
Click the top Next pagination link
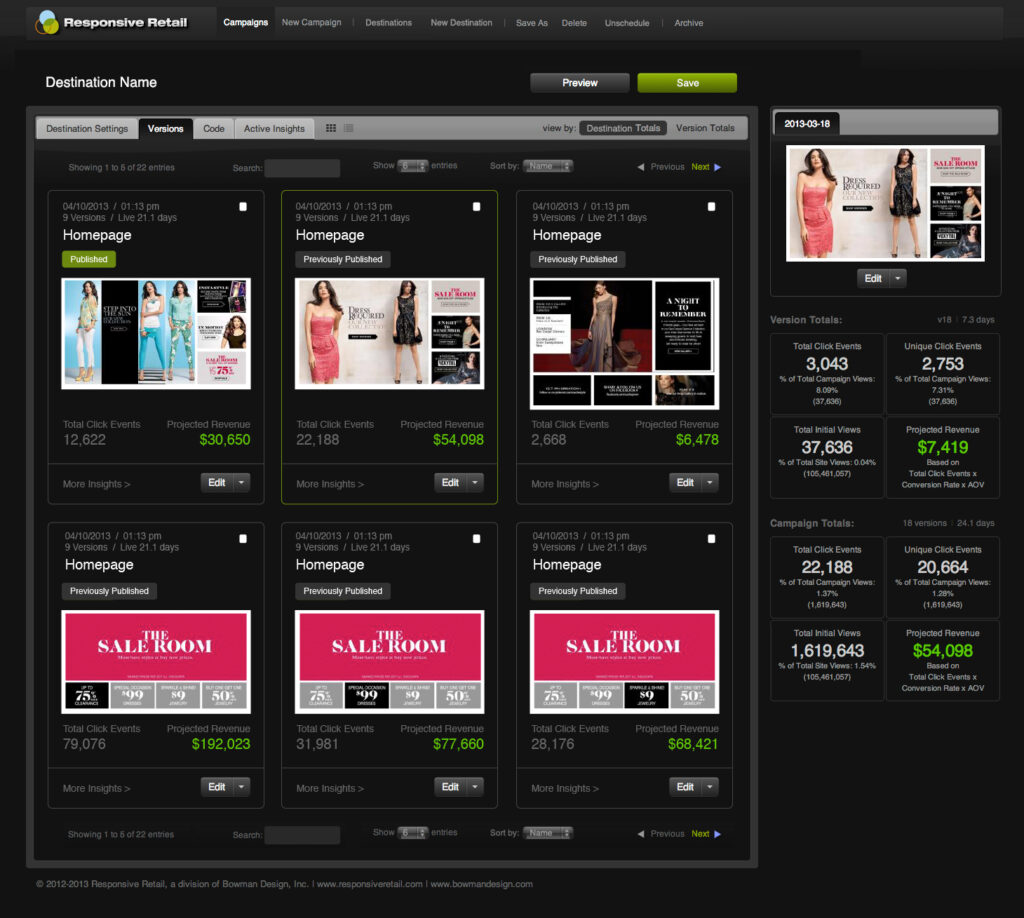(x=700, y=167)
